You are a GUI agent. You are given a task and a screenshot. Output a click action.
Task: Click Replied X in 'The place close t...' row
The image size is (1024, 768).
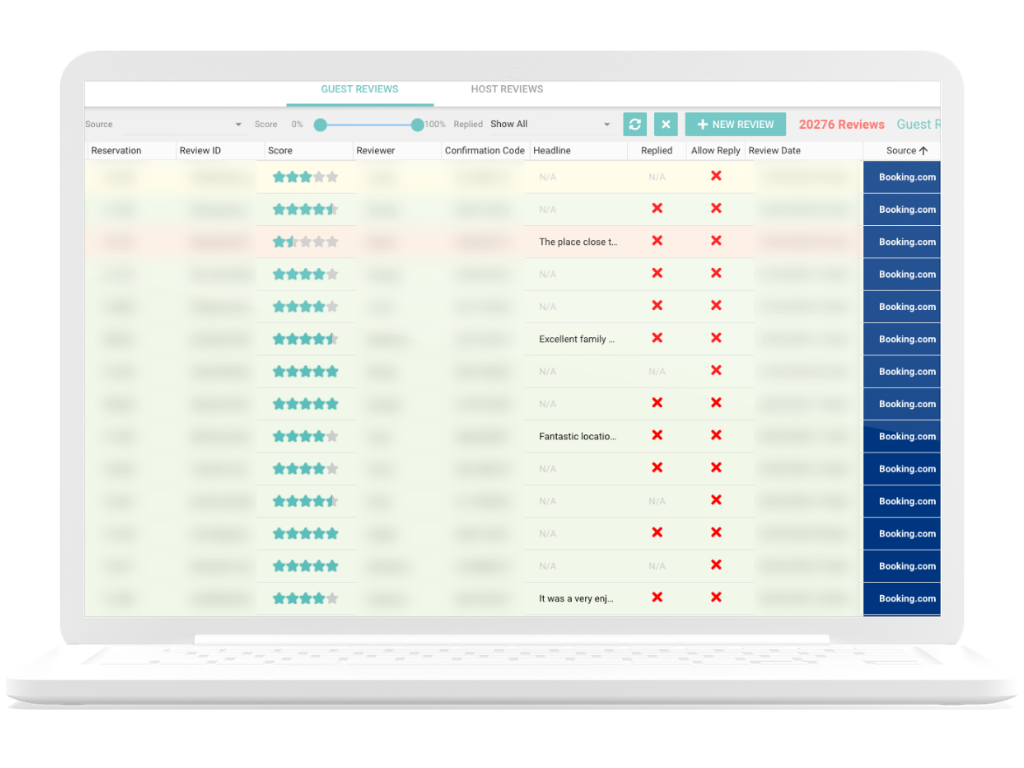coord(657,241)
